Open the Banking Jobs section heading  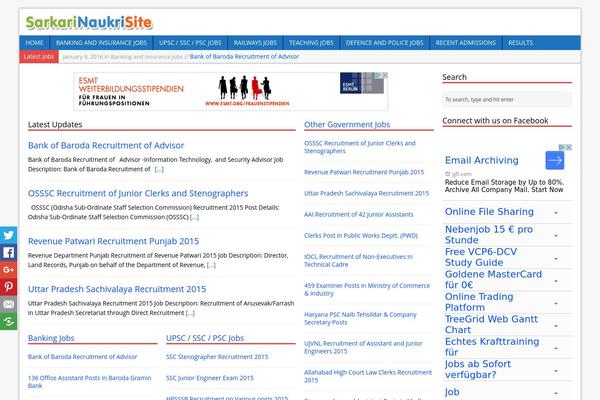(x=51, y=338)
